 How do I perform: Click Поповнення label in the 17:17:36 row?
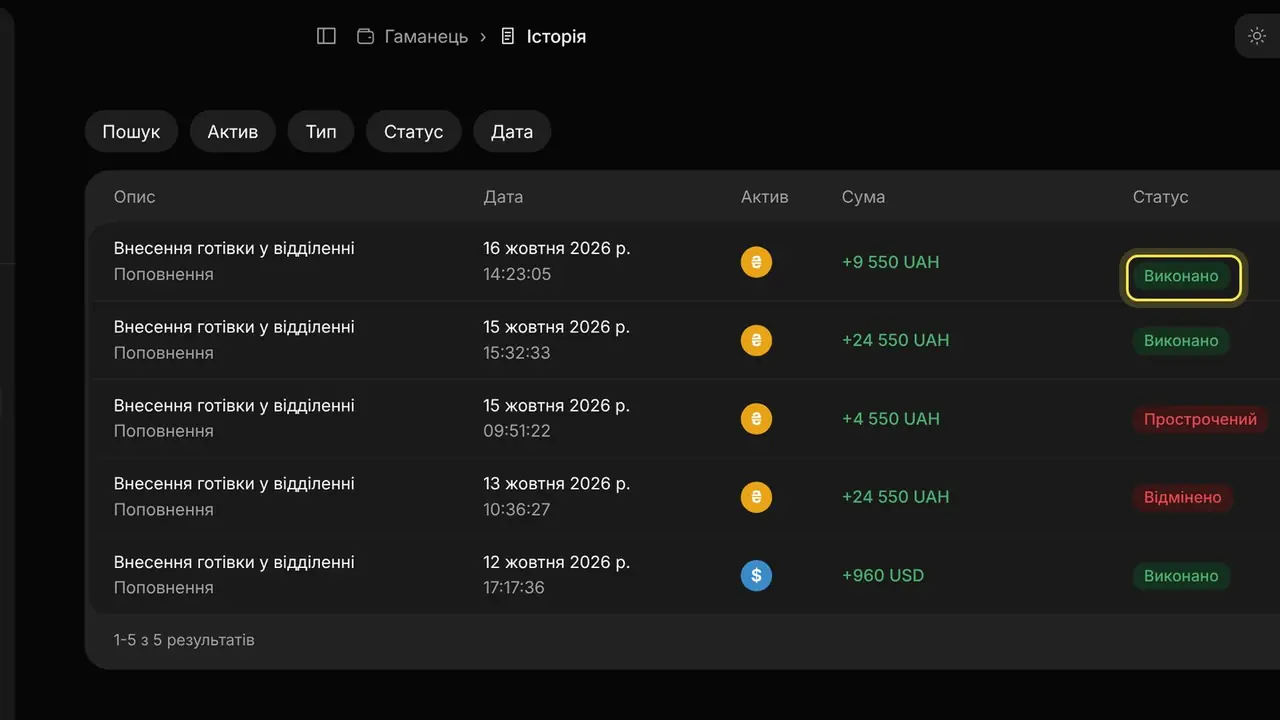click(163, 588)
